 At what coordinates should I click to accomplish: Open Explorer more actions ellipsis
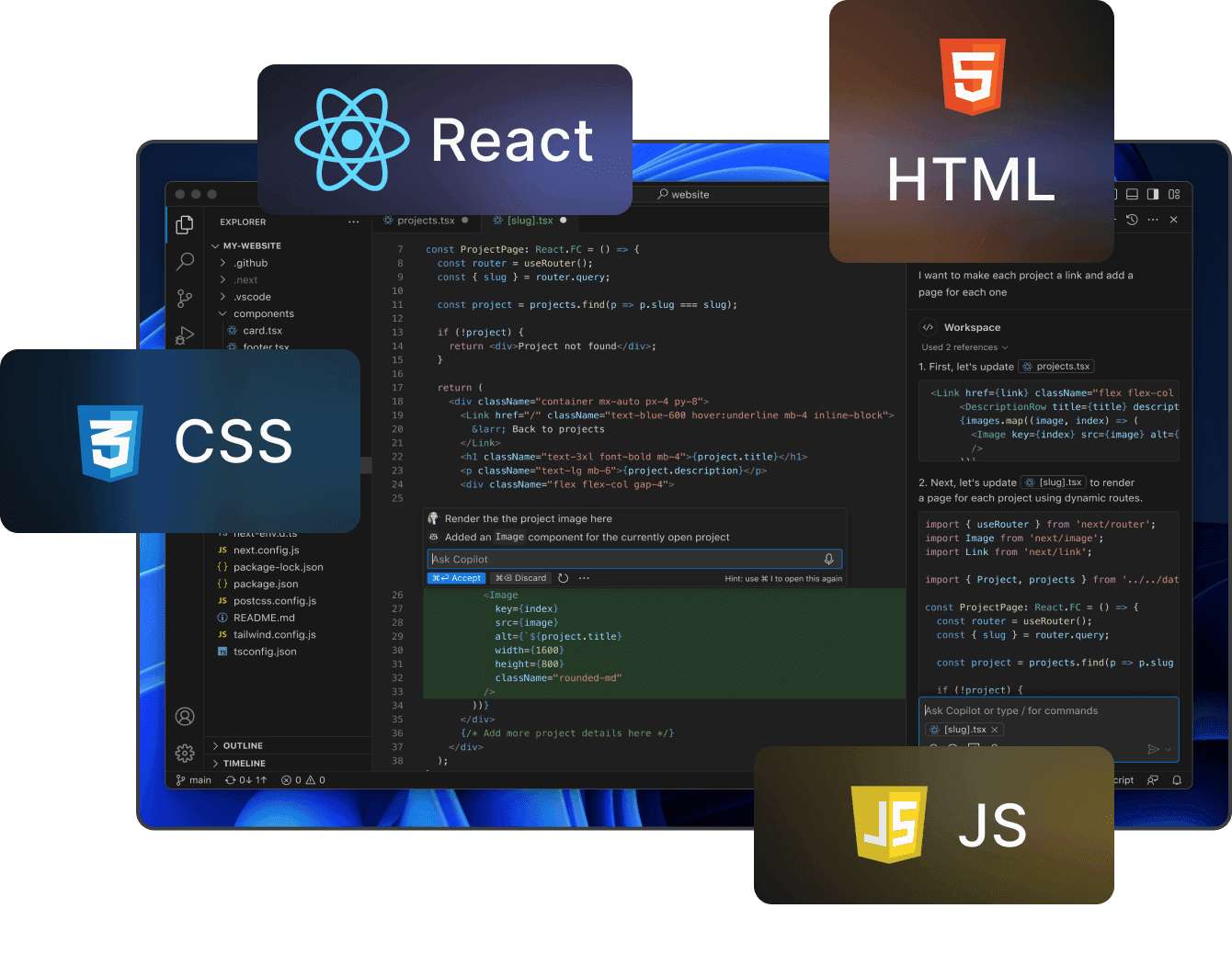tap(354, 222)
